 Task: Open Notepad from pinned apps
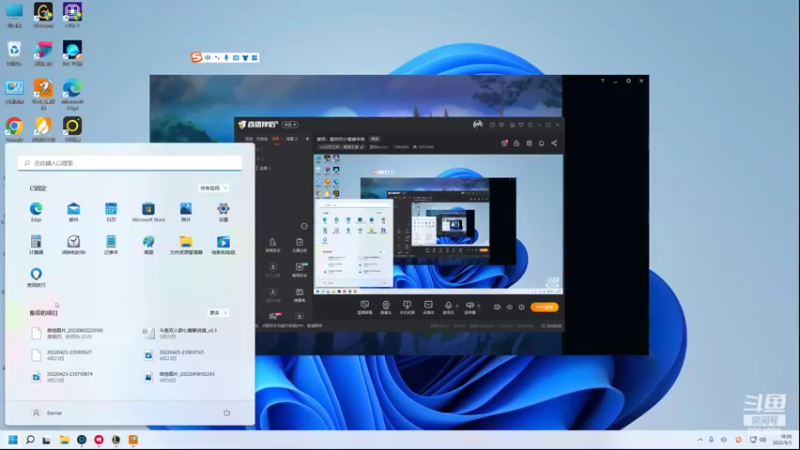click(x=111, y=244)
